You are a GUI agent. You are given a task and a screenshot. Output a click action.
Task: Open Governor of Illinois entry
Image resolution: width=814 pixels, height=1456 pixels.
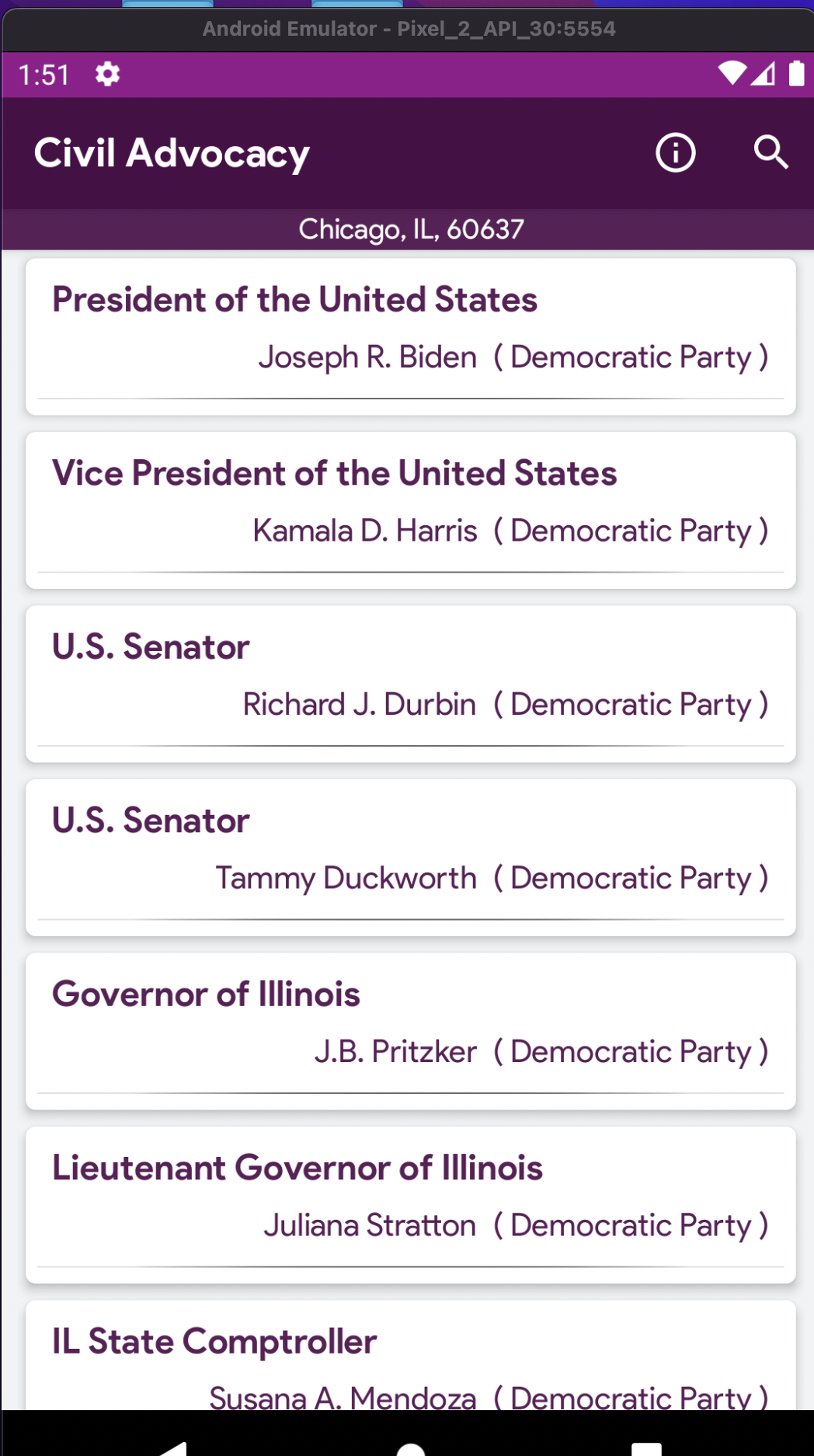410,1031
